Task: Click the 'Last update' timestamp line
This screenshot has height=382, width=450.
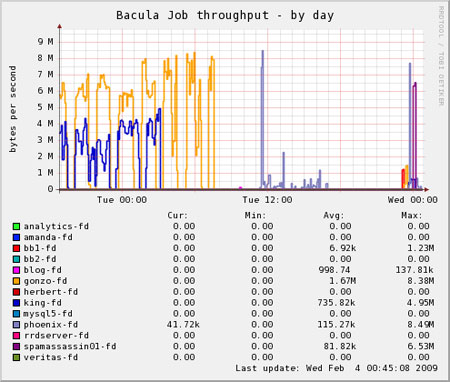Action: (x=336, y=368)
